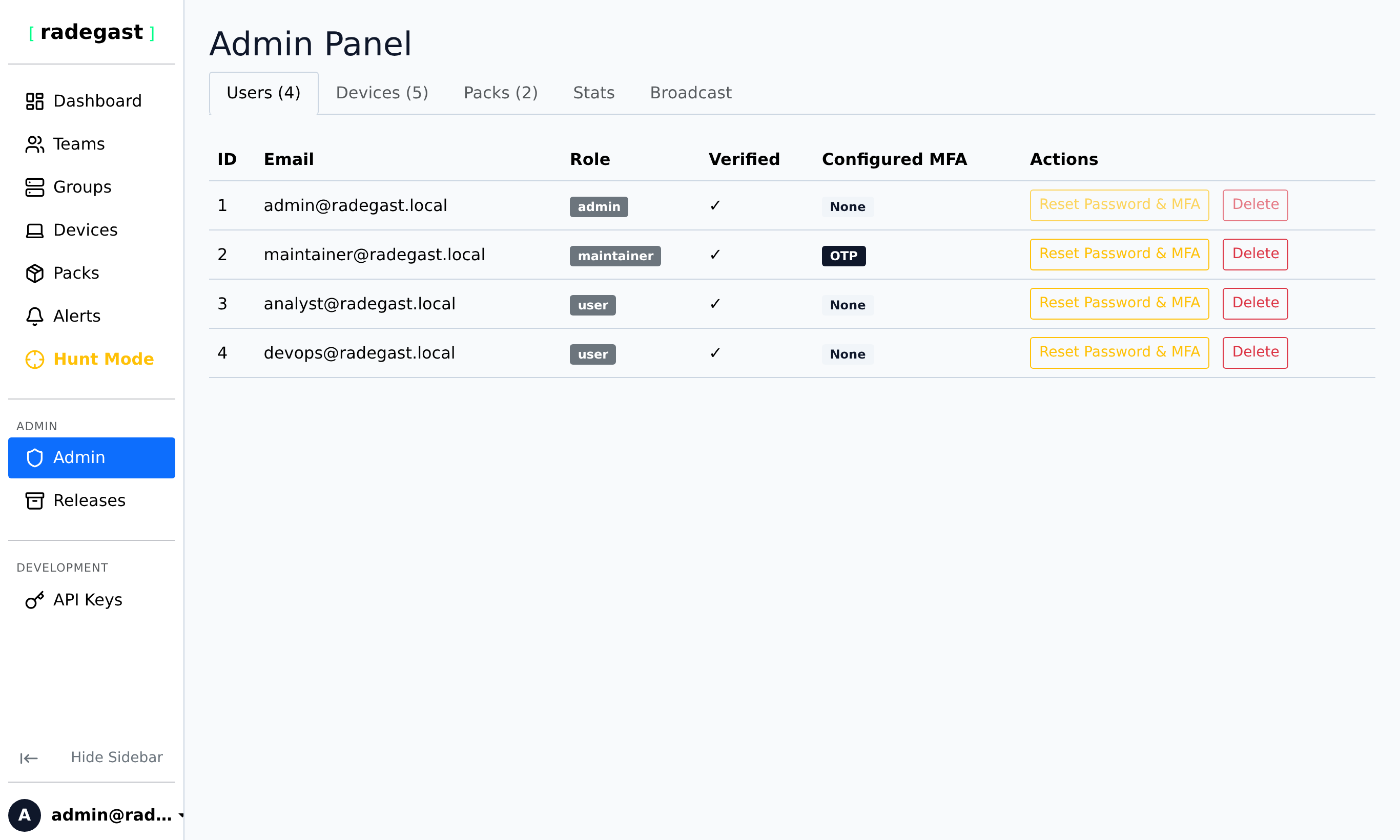Open the Devices laptop icon

tap(34, 230)
